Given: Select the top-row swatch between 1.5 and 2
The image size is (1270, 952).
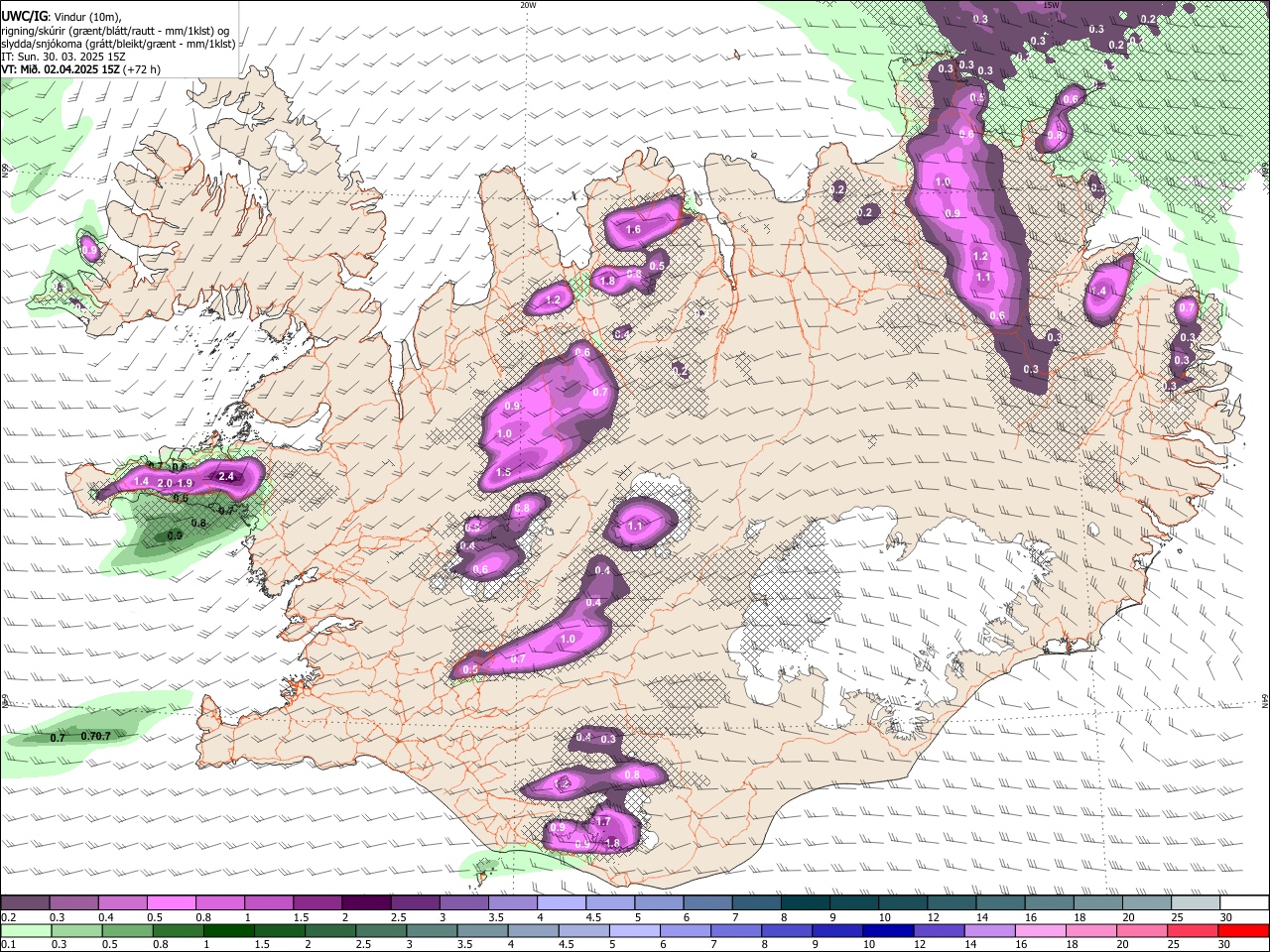Looking at the screenshot, I should tap(317, 903).
